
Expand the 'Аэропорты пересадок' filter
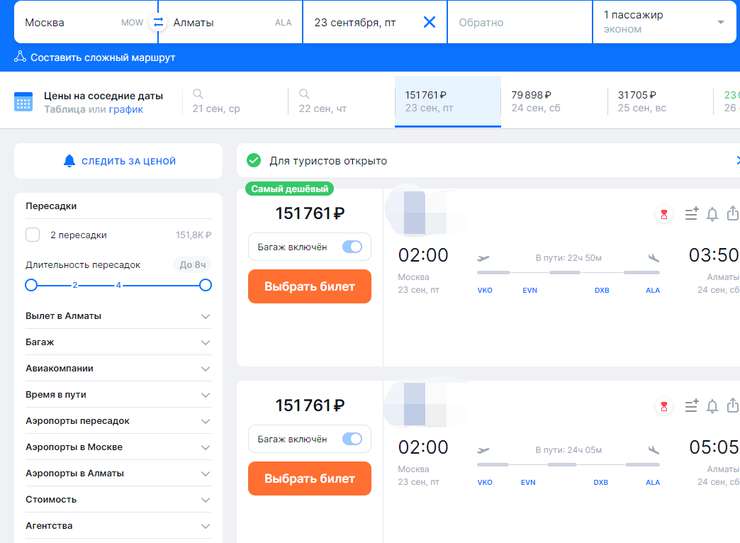pos(118,421)
